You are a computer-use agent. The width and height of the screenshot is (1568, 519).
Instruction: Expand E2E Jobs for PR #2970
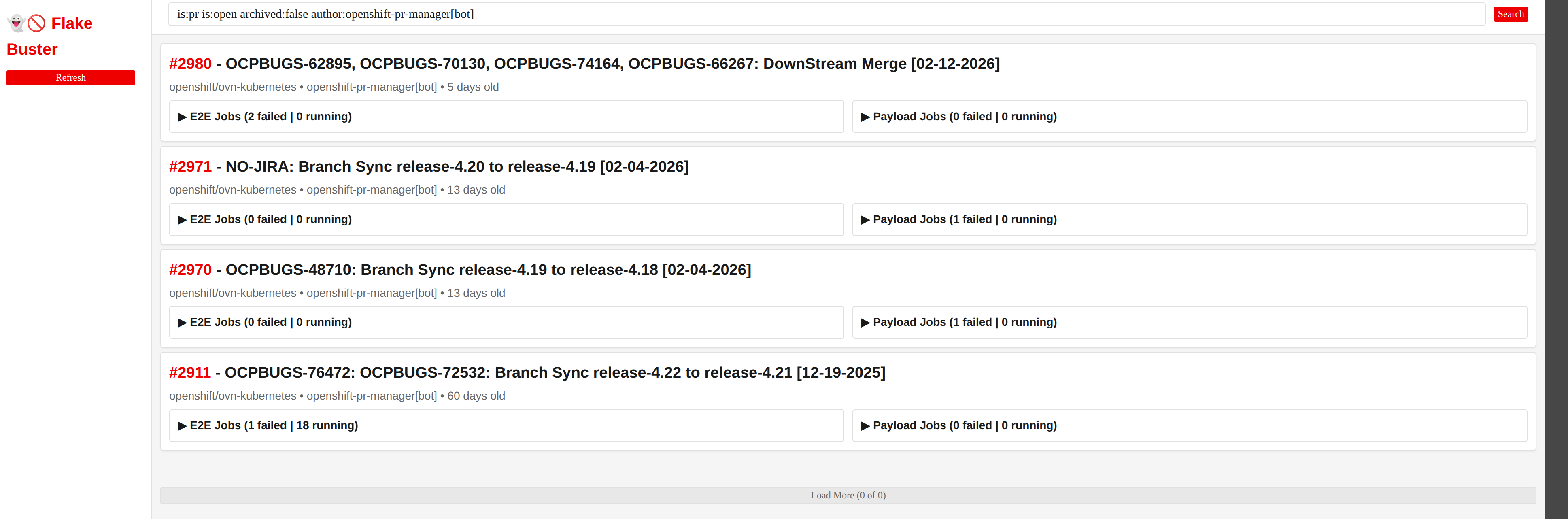506,322
